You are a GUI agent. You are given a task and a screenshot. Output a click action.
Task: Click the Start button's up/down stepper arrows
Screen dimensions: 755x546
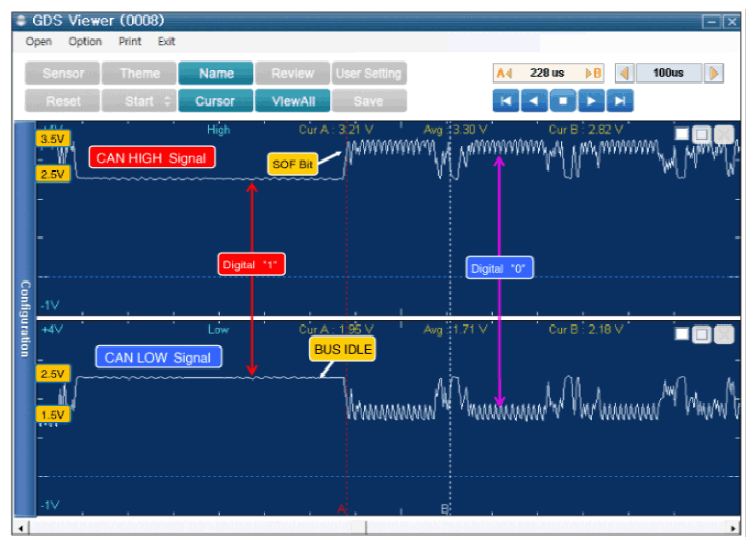point(168,101)
